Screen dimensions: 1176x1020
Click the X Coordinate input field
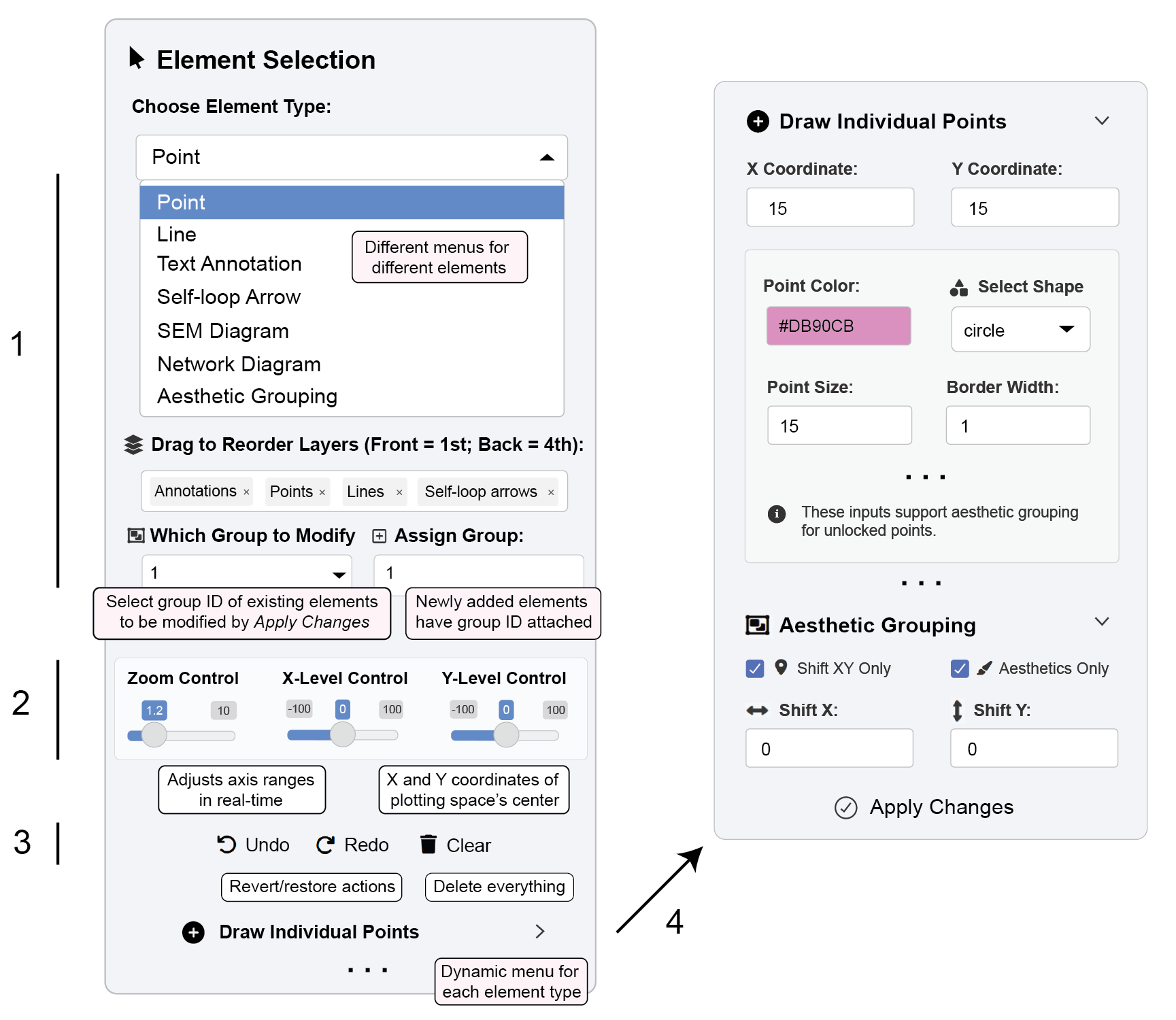point(830,208)
